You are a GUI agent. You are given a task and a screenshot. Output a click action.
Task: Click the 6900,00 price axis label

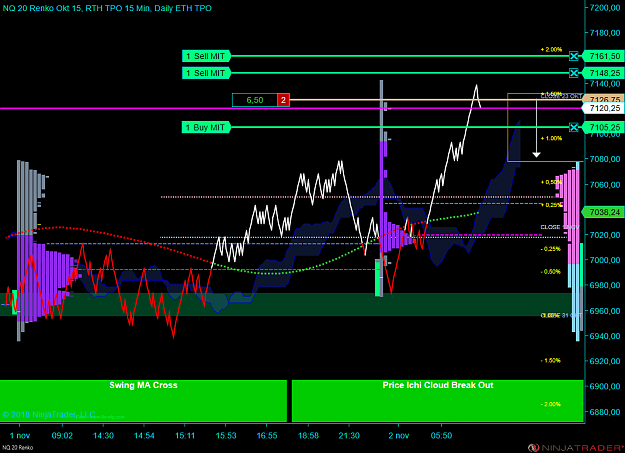point(605,386)
